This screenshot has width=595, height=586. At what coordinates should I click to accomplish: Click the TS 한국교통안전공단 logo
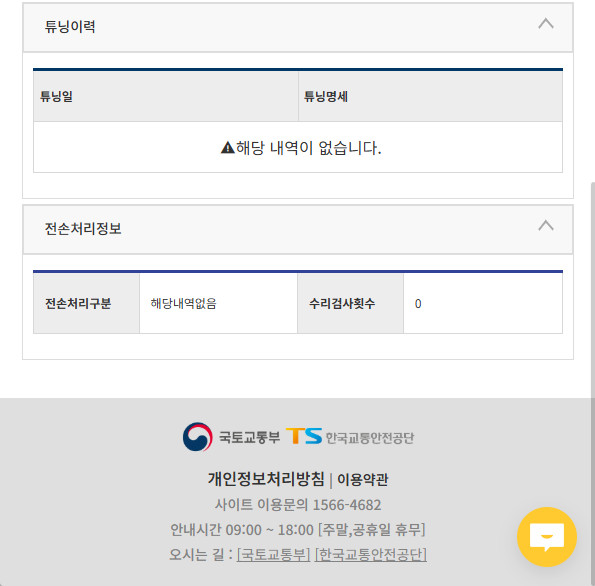click(349, 437)
